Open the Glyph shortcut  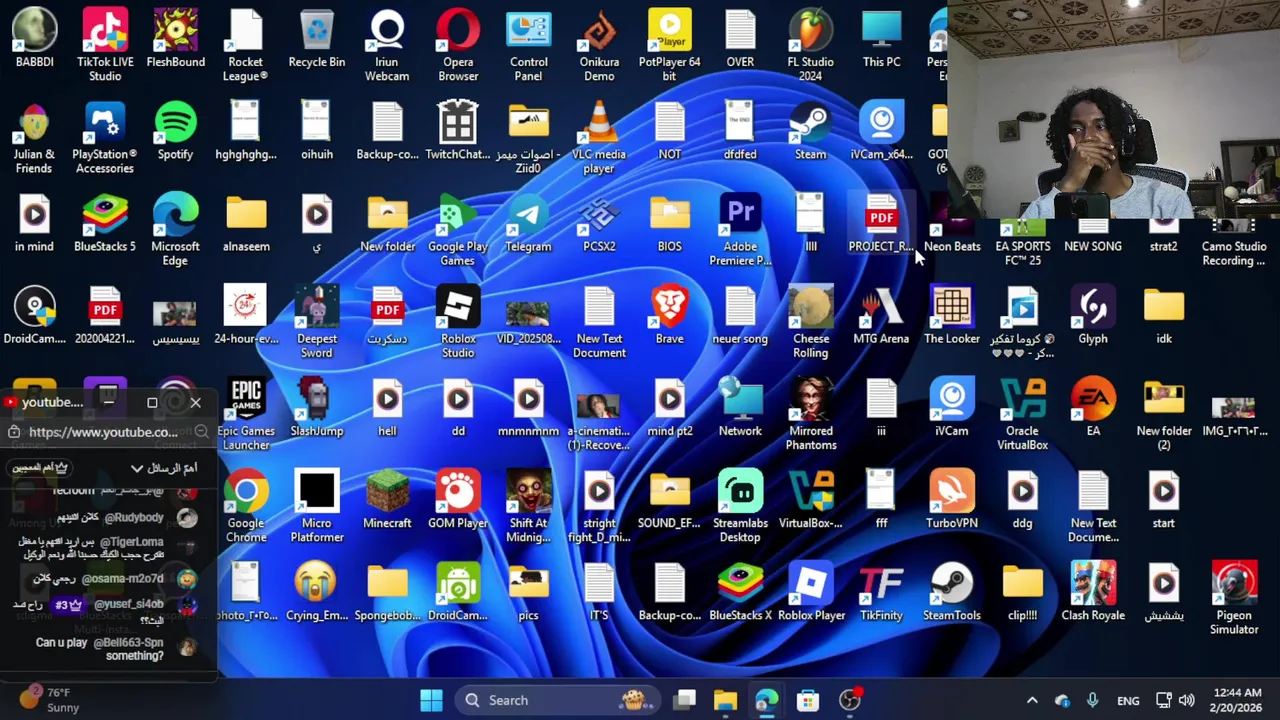[x=1093, y=316]
